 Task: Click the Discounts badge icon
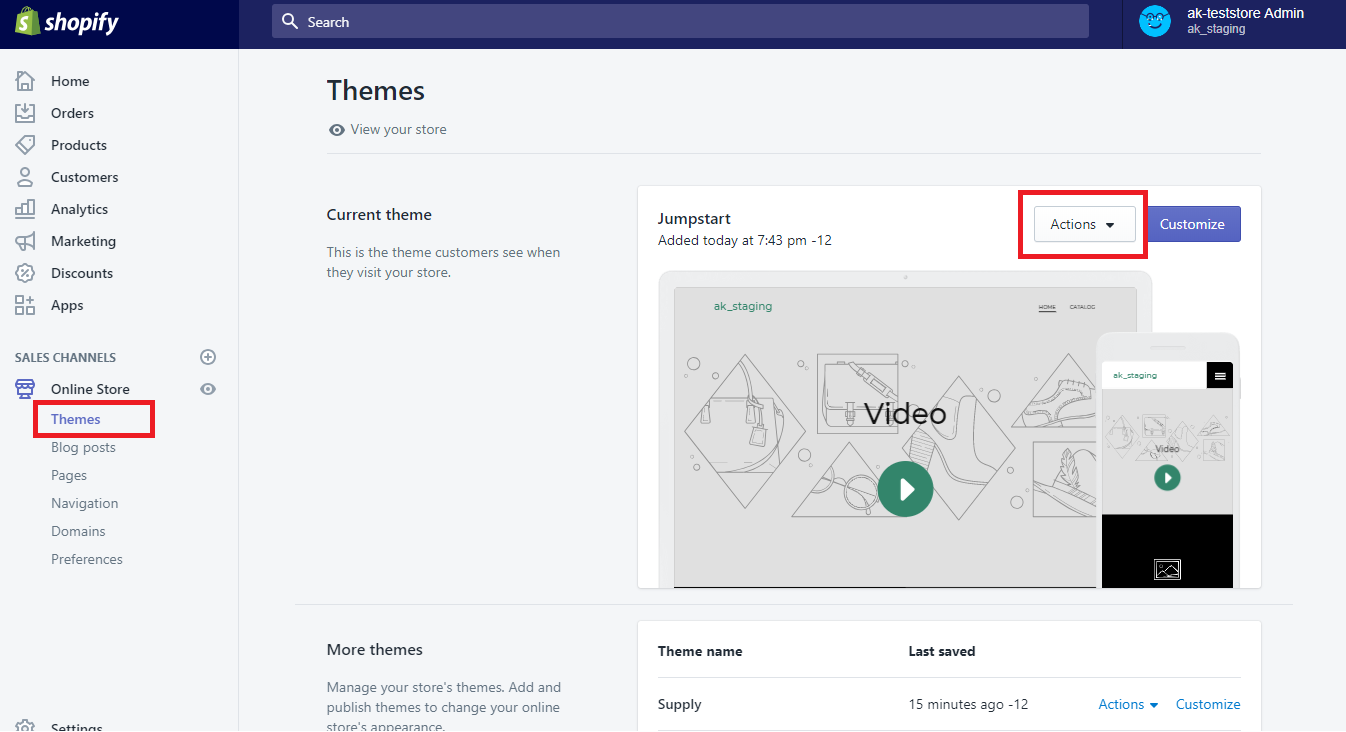pos(25,273)
